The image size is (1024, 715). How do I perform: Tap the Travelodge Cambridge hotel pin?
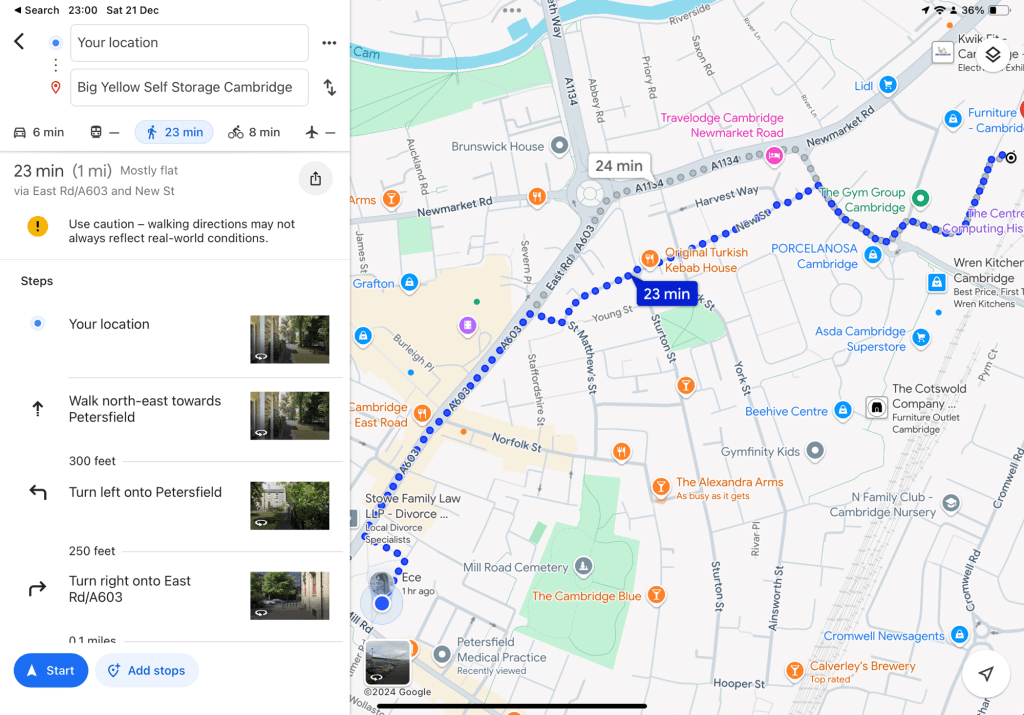click(775, 156)
